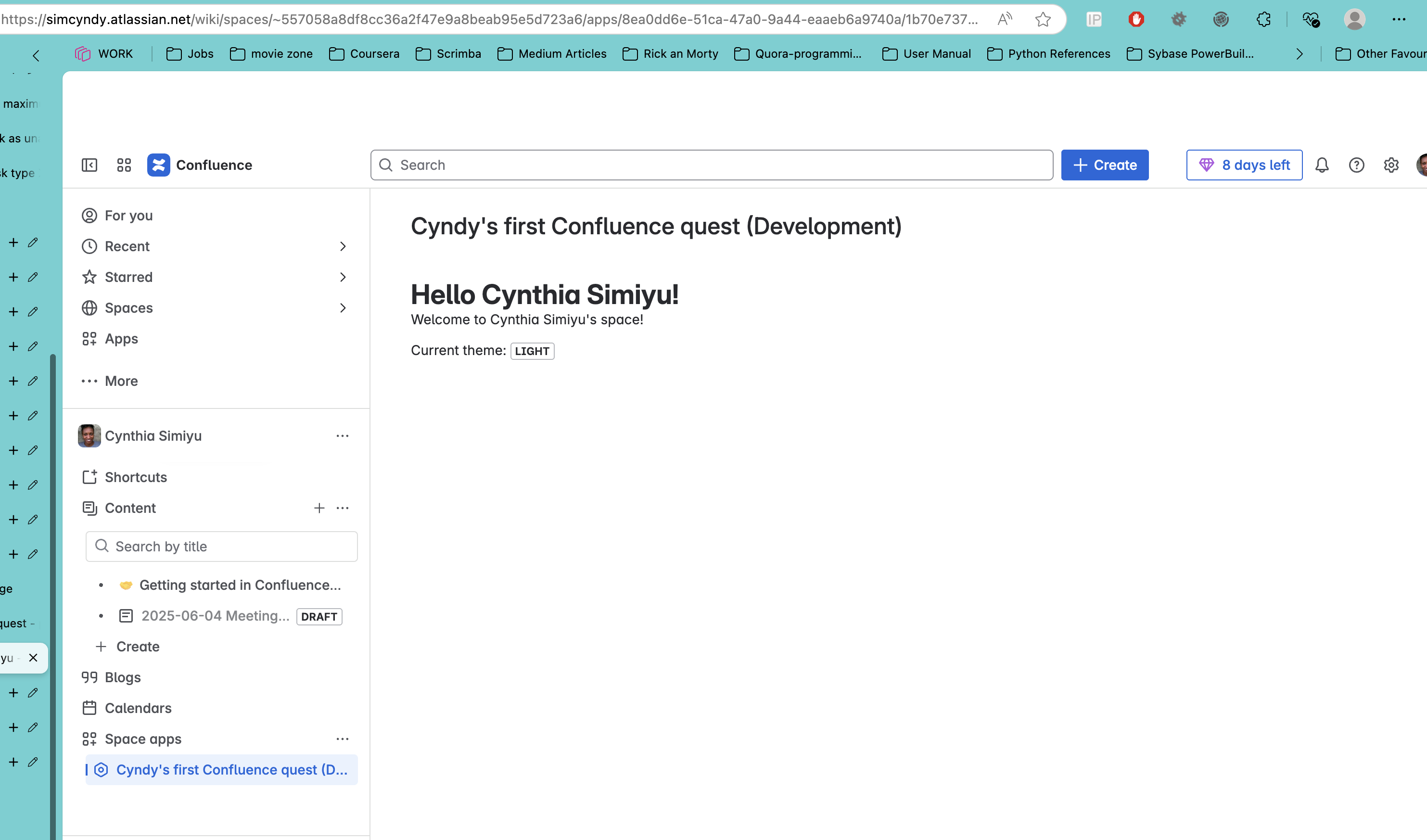The width and height of the screenshot is (1427, 840).
Task: Star this page in browser favourites
Action: click(x=1043, y=20)
